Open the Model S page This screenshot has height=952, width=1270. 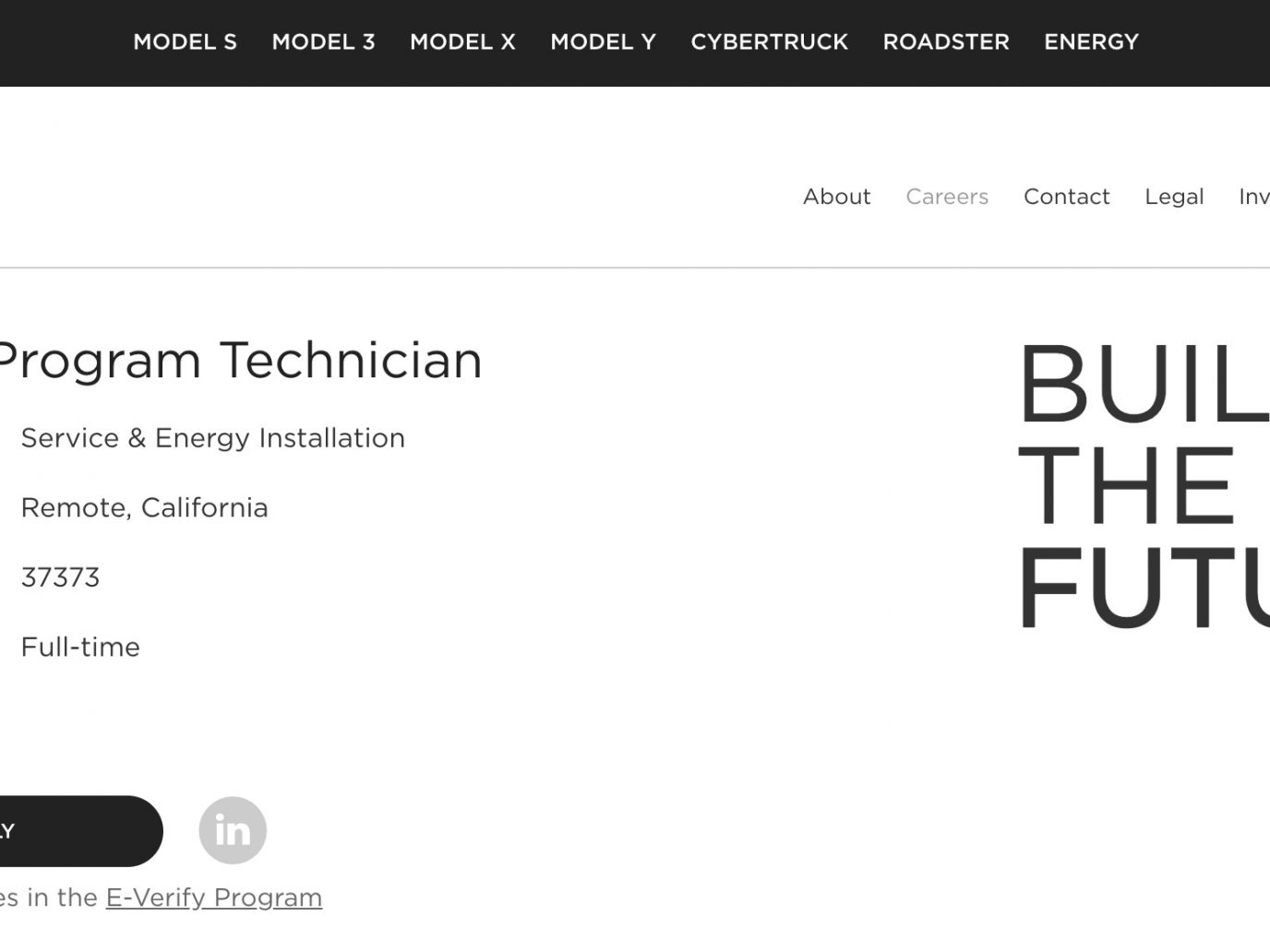185,42
